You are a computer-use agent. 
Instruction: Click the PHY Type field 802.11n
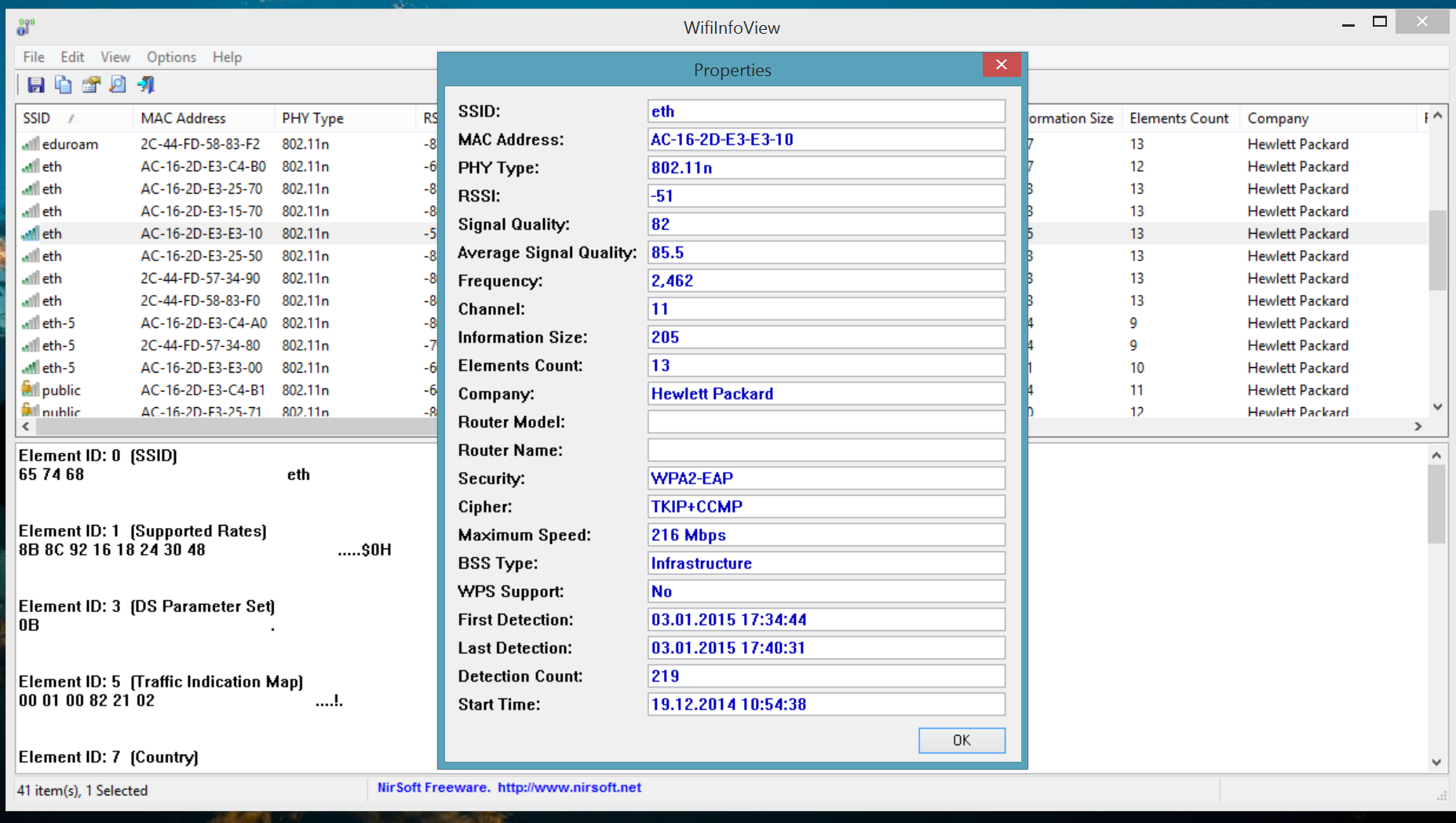(827, 168)
